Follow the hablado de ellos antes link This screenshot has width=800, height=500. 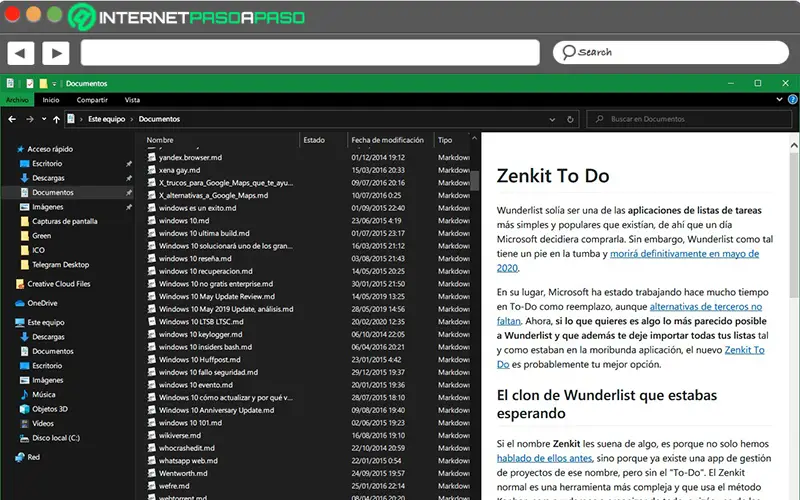tap(544, 458)
